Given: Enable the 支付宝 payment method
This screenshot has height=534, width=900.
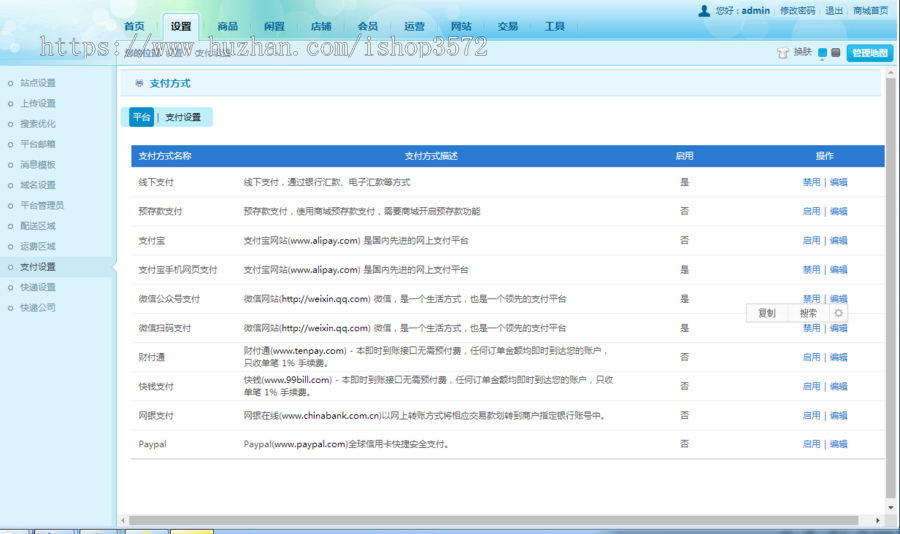Looking at the screenshot, I should point(811,241).
